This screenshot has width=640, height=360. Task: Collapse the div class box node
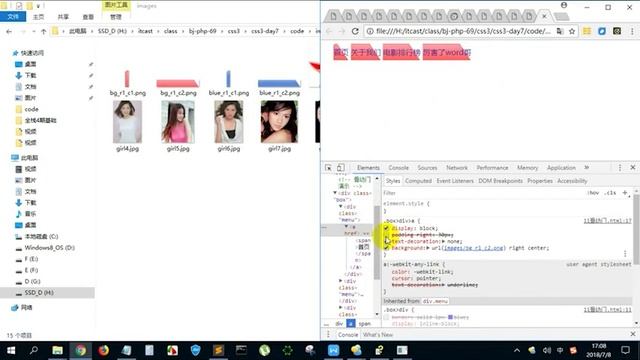click(335, 193)
